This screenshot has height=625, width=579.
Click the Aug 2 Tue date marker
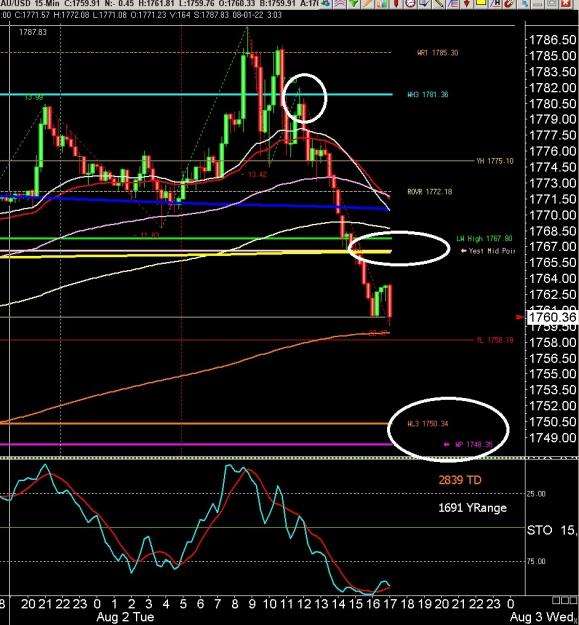pos(125,617)
